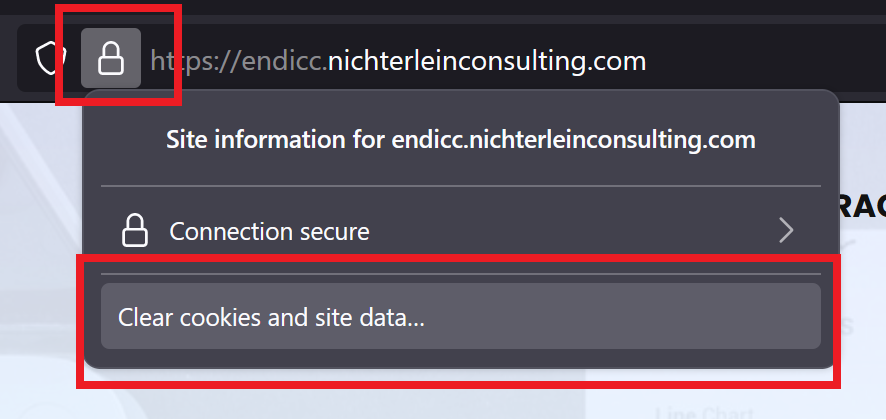
Task: Expand Connection secure details with chevron arrow
Action: 786,232
